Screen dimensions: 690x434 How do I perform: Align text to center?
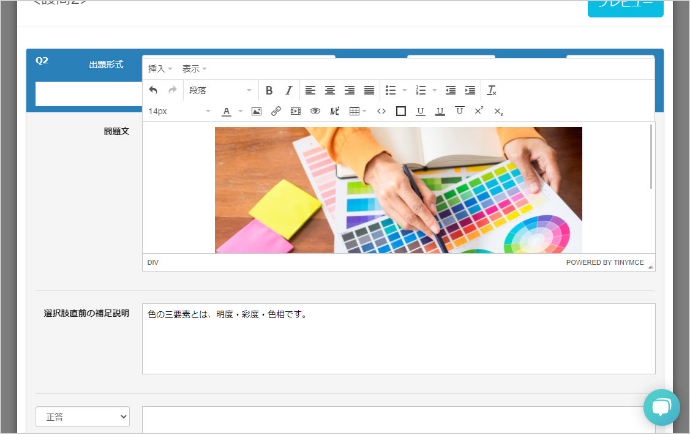point(330,90)
